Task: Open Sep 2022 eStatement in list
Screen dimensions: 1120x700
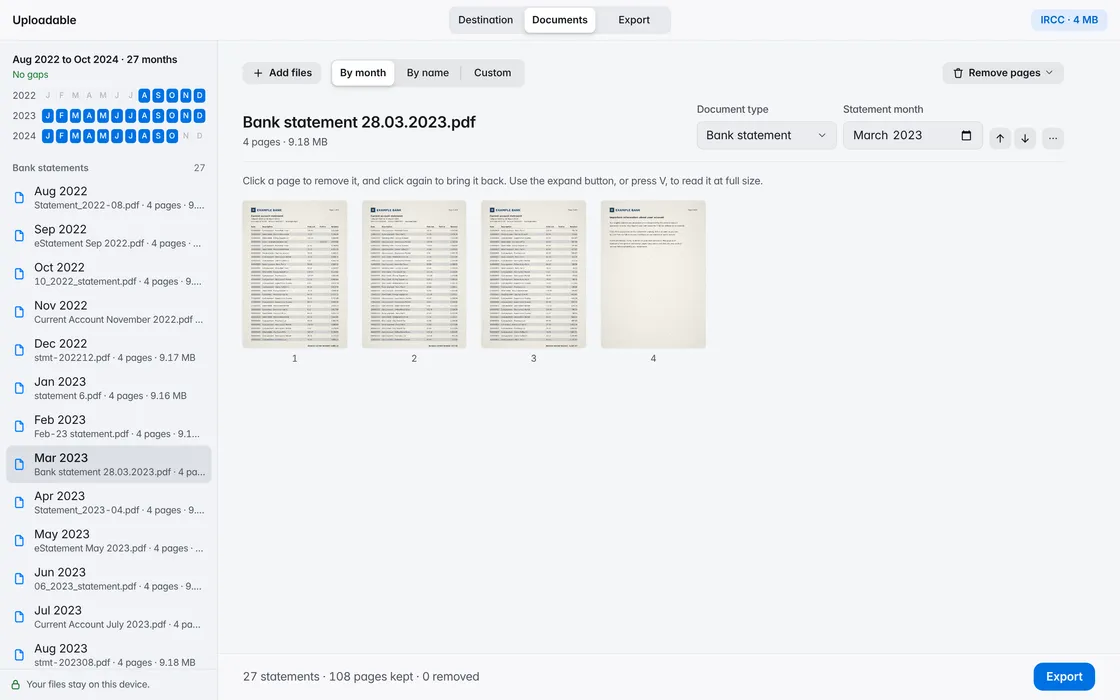Action: (109, 236)
